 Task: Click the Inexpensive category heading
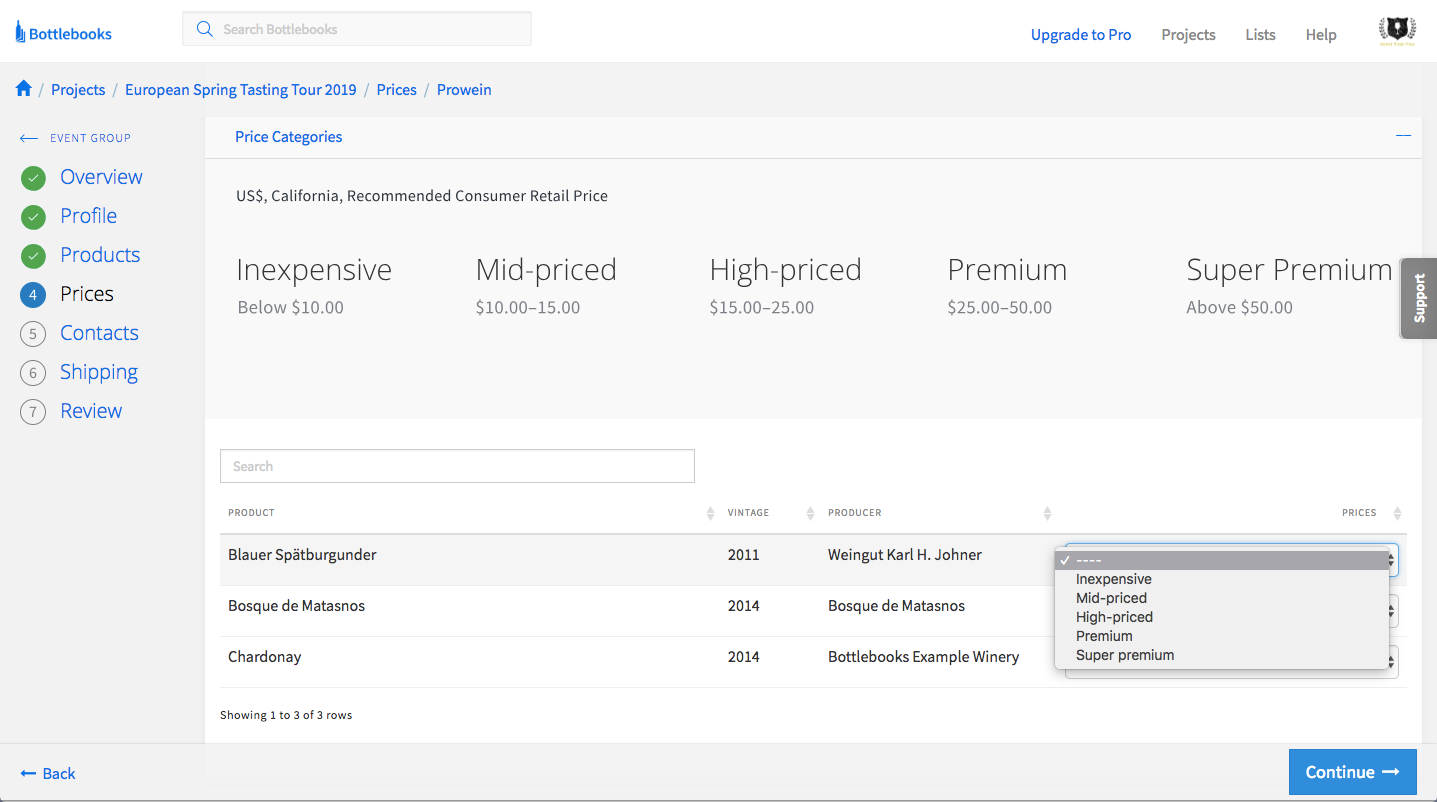pos(314,269)
